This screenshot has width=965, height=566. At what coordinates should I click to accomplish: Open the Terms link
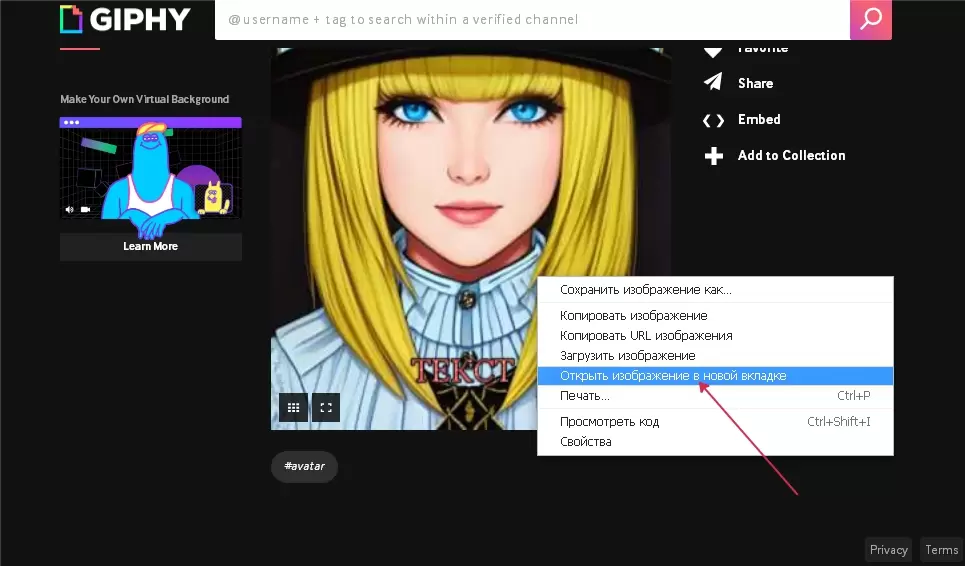click(x=941, y=550)
